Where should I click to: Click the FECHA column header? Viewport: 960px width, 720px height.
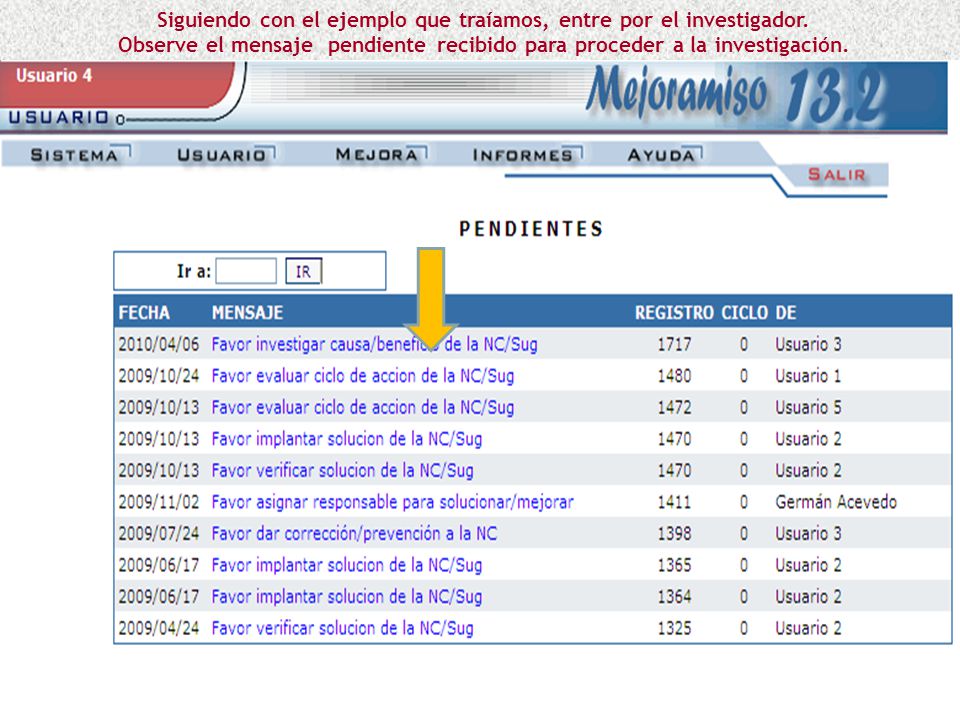pos(144,313)
